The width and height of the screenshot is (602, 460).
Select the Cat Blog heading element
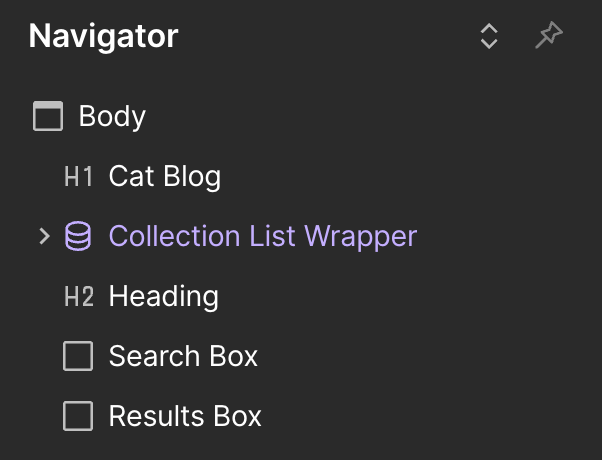(x=165, y=176)
